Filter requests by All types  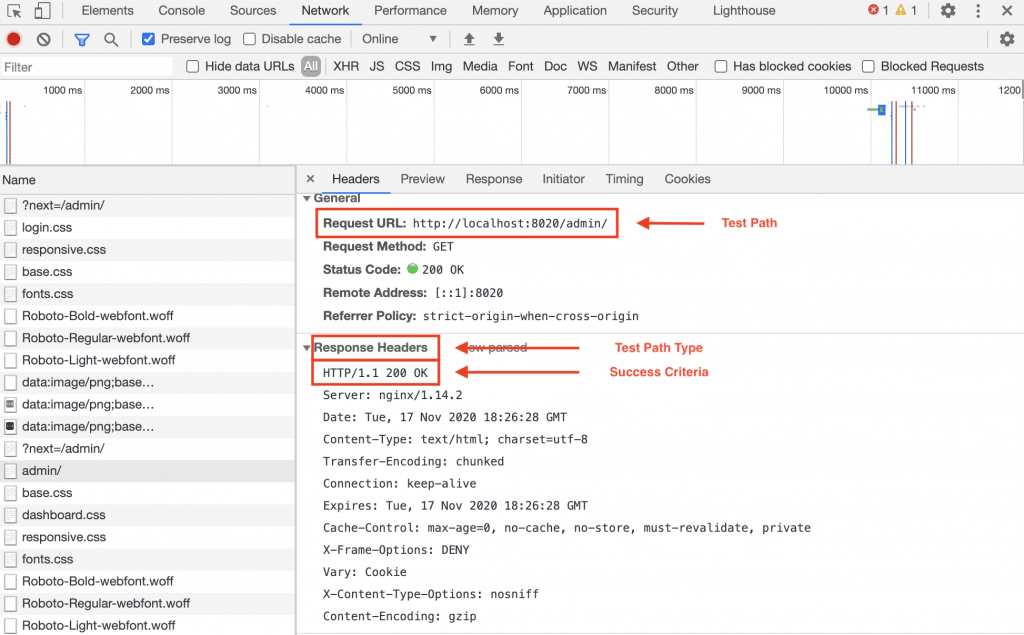pyautogui.click(x=311, y=67)
